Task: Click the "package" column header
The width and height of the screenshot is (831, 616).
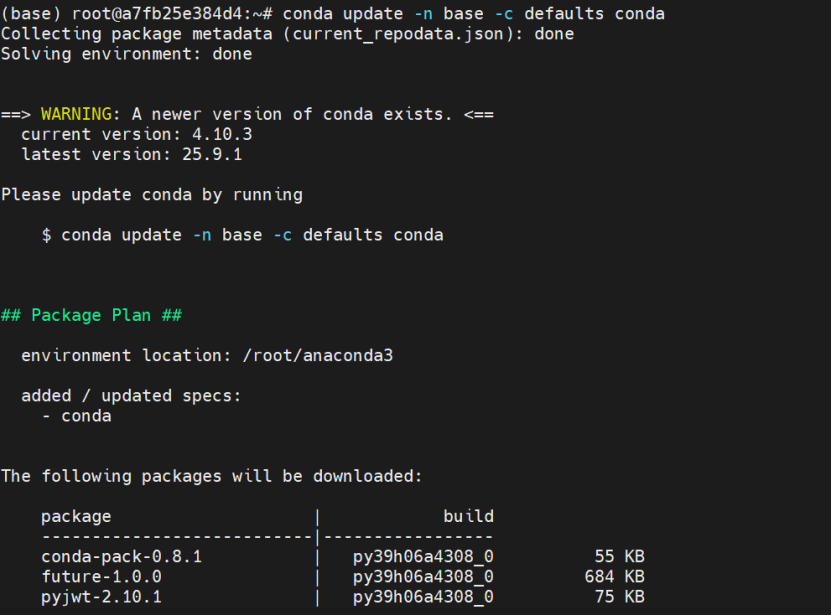Action: point(76,516)
